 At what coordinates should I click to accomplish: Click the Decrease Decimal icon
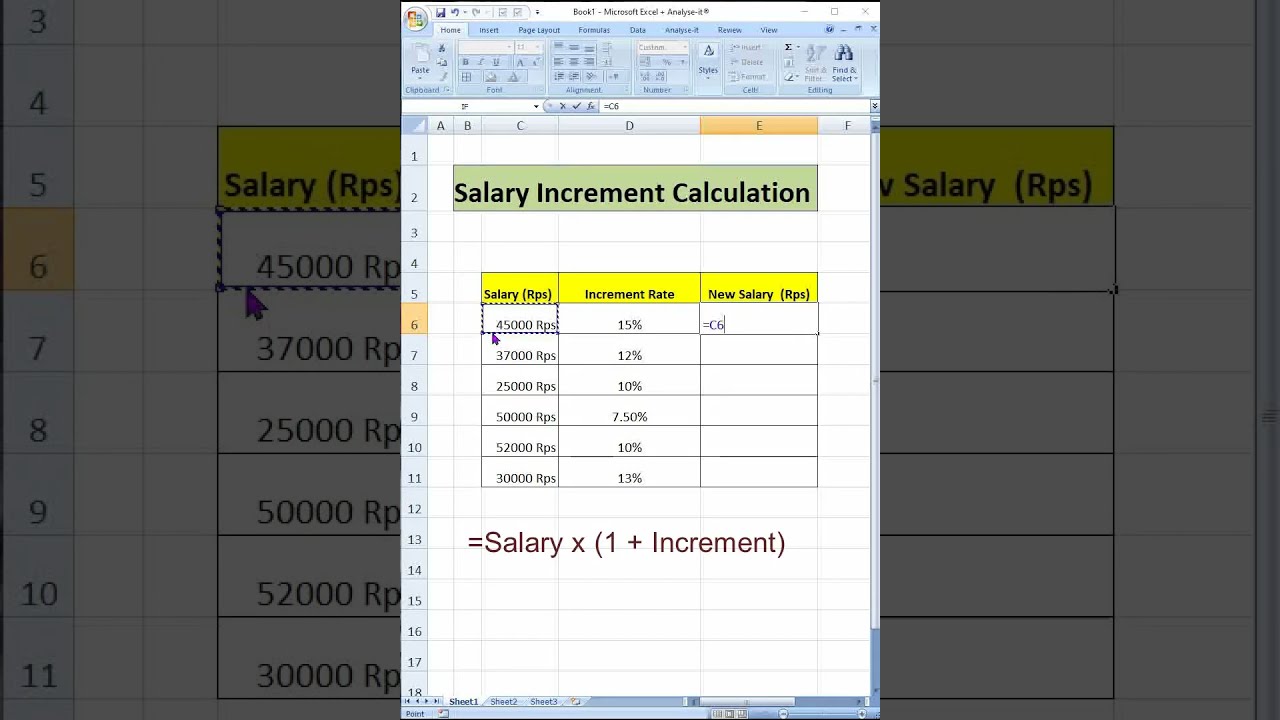(x=660, y=77)
